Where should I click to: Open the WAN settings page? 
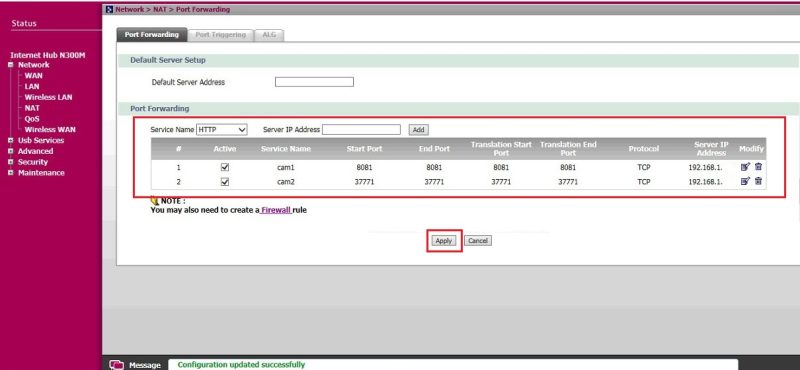pyautogui.click(x=34, y=76)
